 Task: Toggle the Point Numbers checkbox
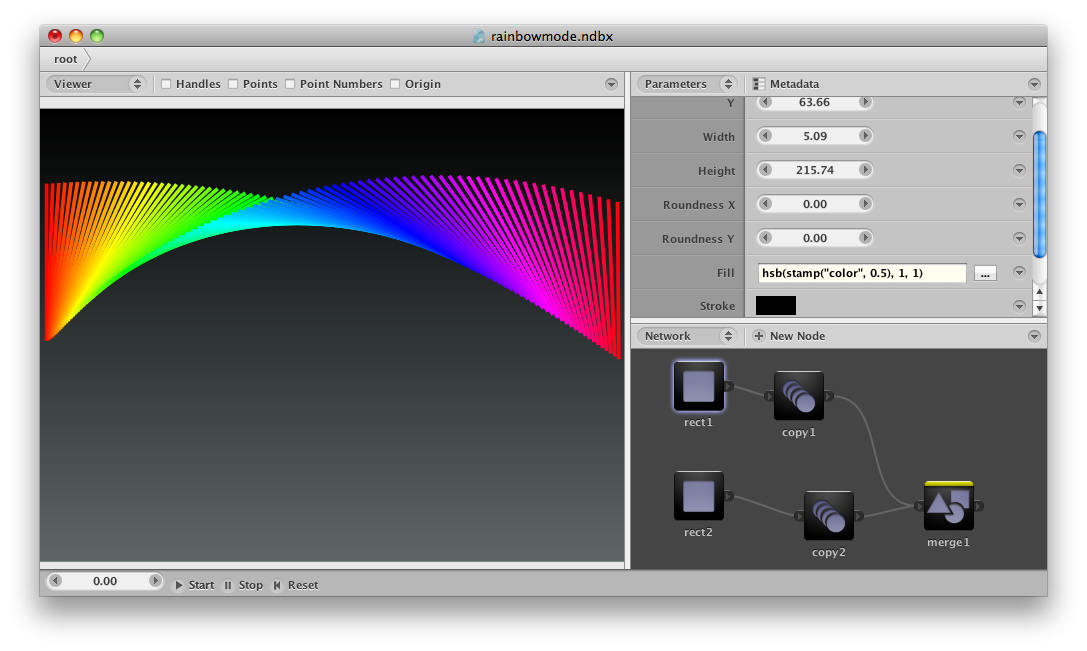click(290, 84)
